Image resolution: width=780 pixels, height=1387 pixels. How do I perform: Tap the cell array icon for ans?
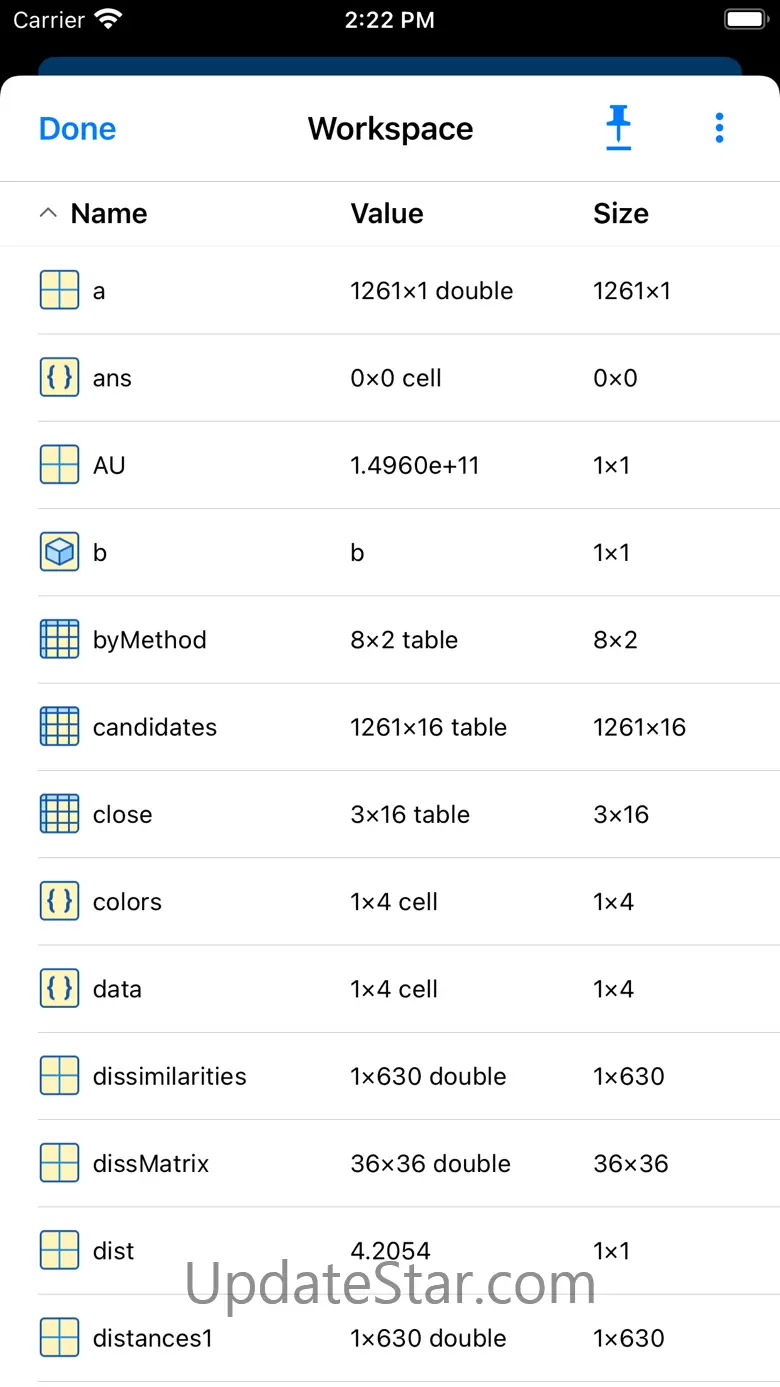(60, 378)
